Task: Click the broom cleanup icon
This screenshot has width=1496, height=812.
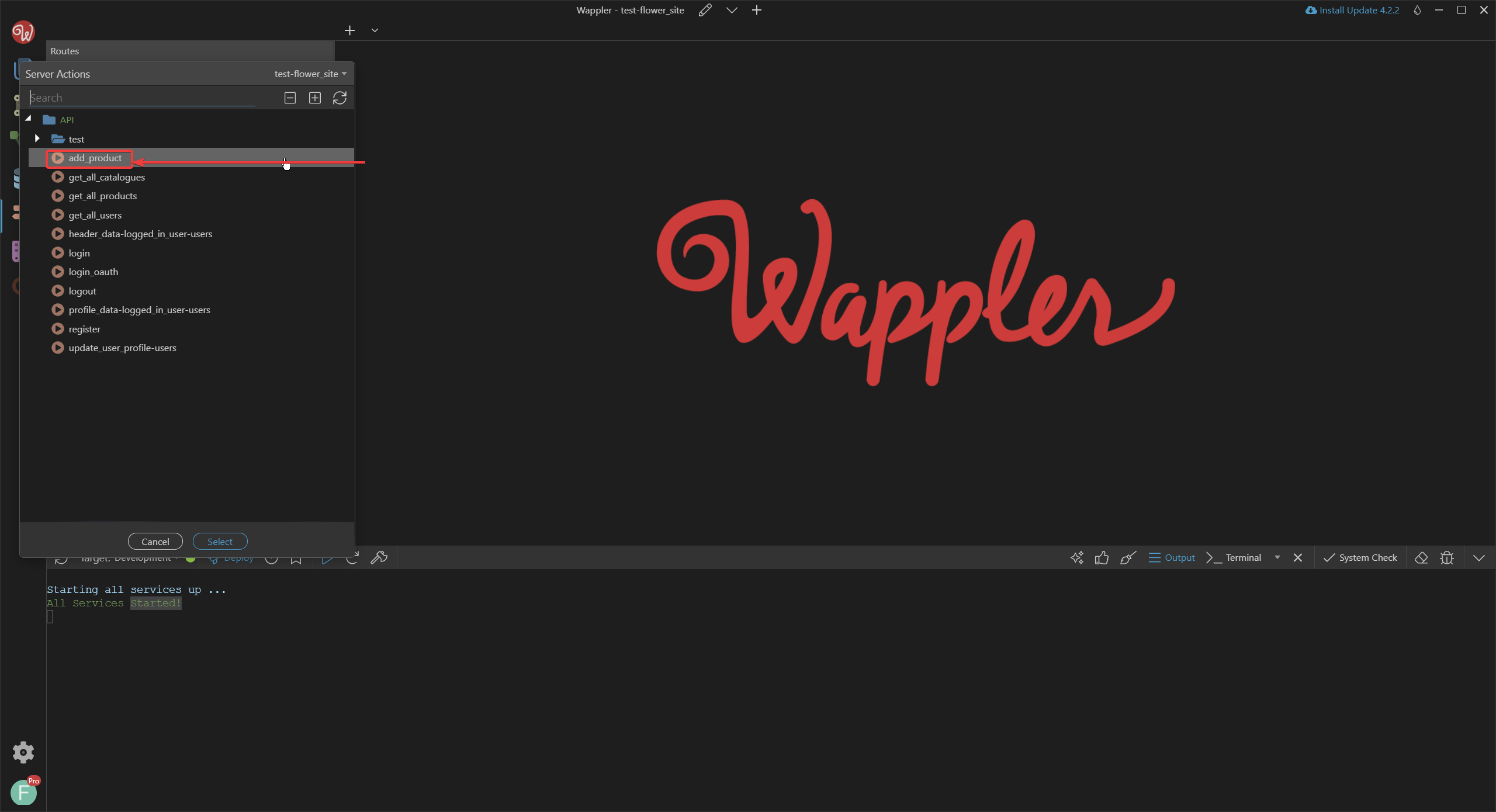Action: [x=1128, y=558]
